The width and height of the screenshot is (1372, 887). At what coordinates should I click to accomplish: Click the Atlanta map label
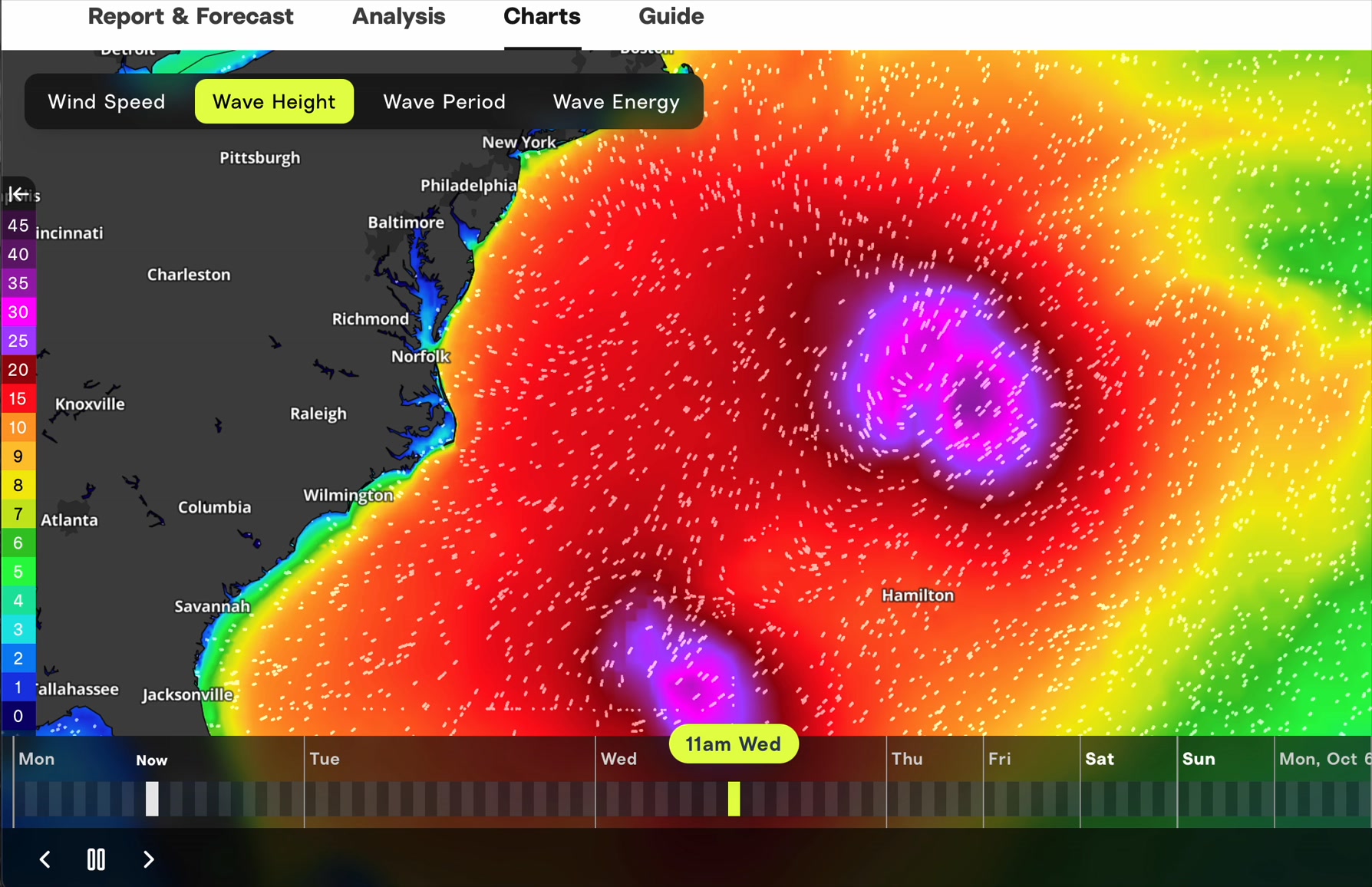click(69, 520)
